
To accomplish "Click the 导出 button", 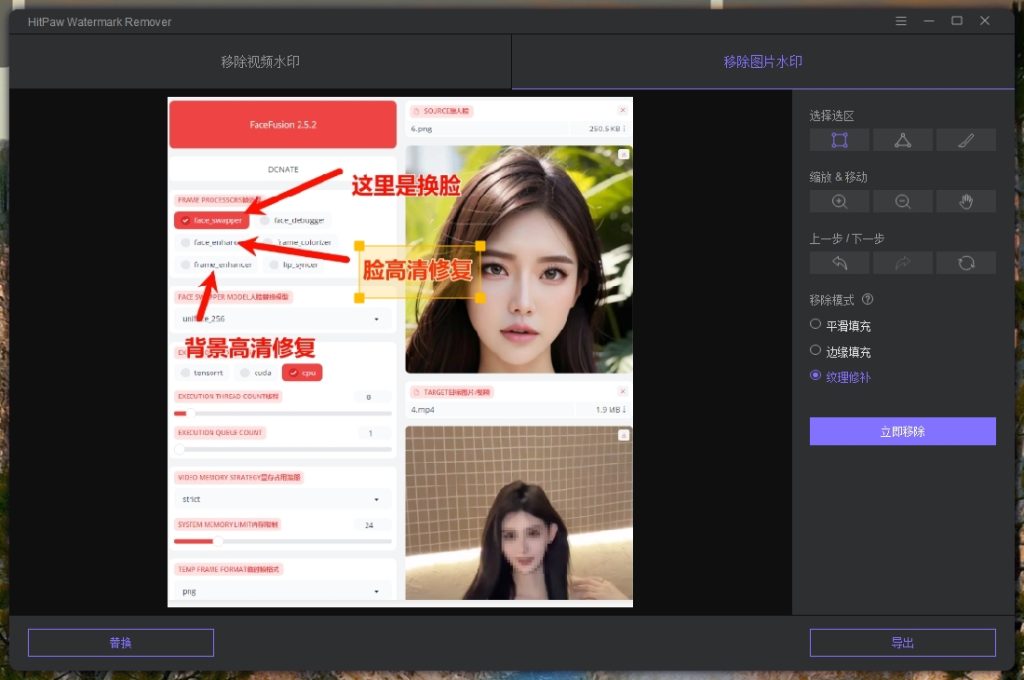I will tap(903, 643).
